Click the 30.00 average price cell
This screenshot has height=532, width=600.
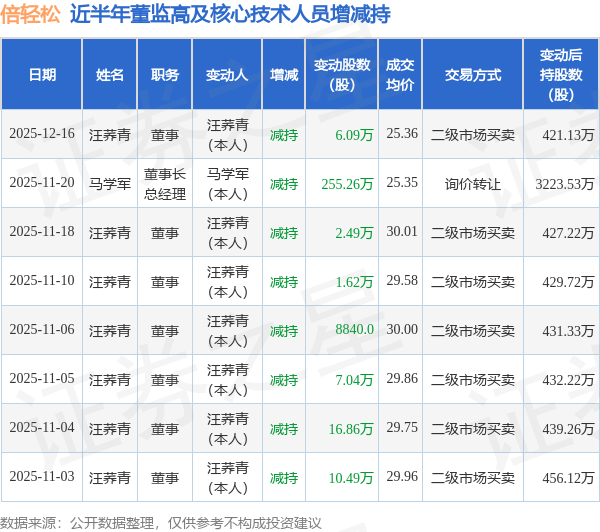(402, 330)
